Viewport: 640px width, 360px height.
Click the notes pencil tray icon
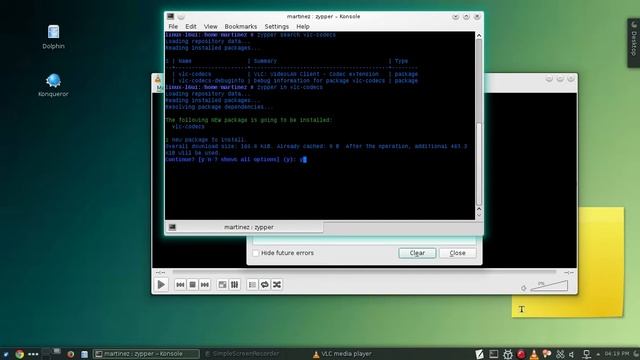coord(480,354)
